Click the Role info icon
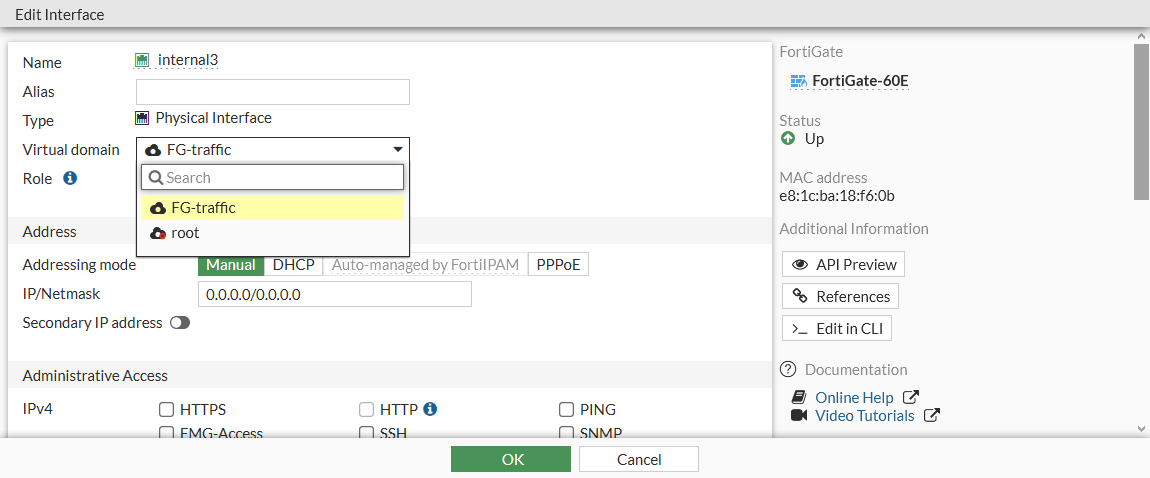This screenshot has height=478, width=1150. tap(70, 178)
